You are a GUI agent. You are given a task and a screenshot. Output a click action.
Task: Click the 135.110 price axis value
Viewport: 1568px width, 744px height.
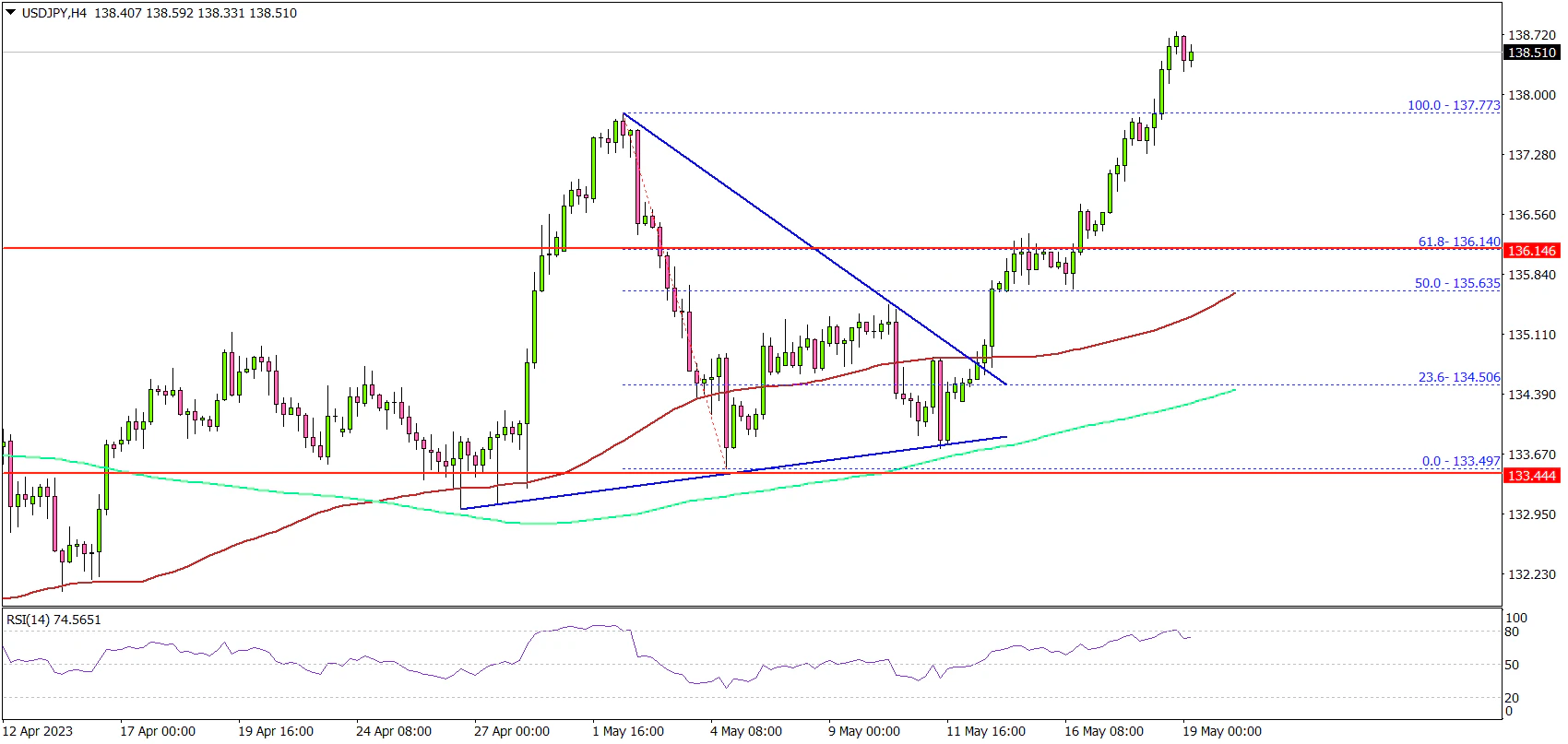(x=1530, y=335)
